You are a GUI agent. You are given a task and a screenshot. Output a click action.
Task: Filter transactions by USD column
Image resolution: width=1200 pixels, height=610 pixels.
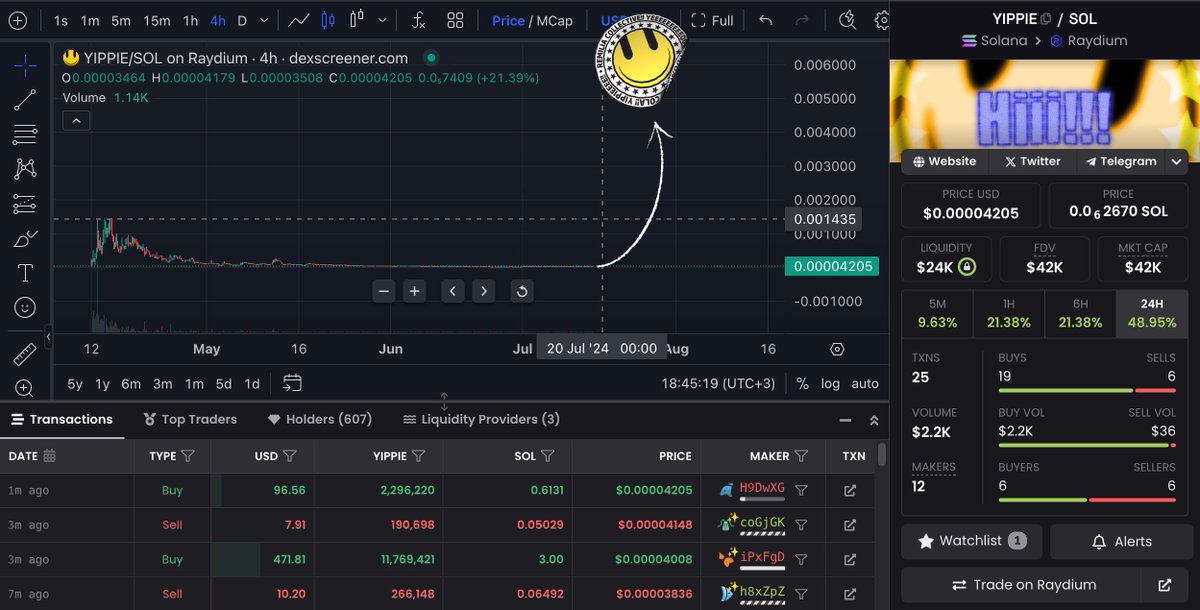289,456
